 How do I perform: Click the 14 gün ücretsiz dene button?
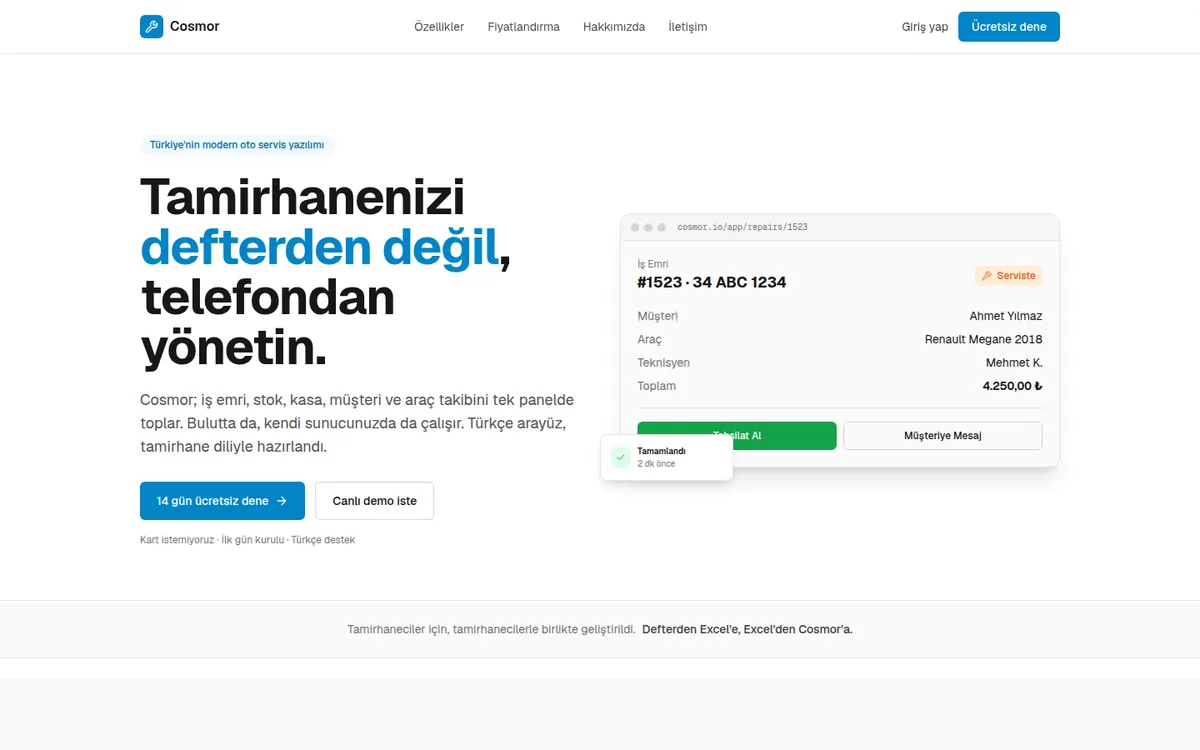pos(222,501)
